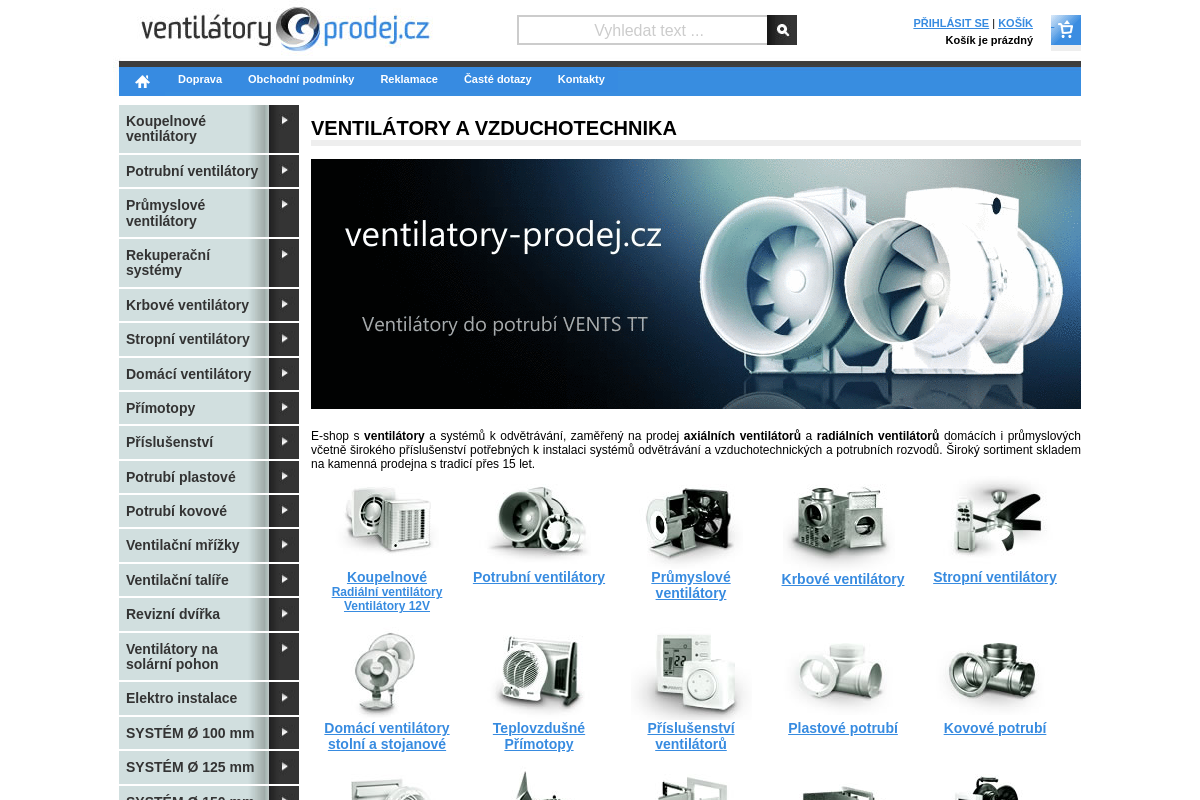This screenshot has width=1200, height=800.
Task: Click the shopping cart icon
Action: coord(1065,30)
